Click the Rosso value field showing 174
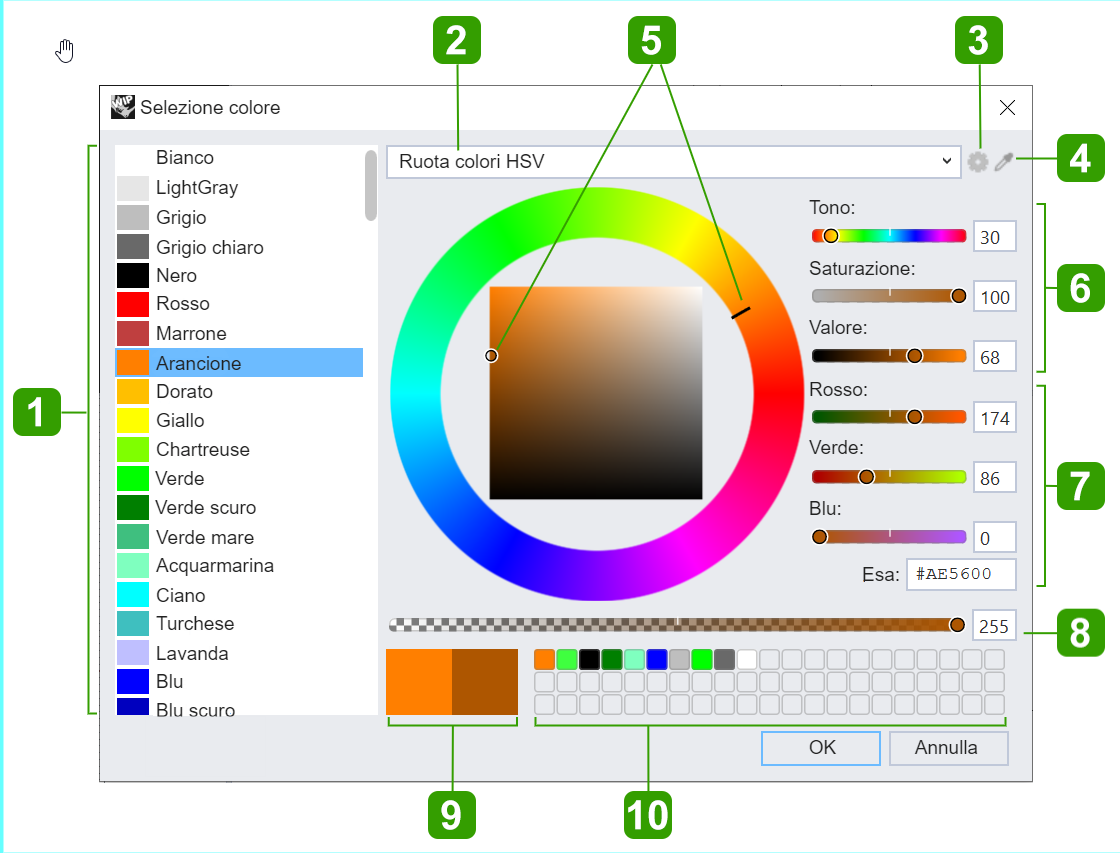Image resolution: width=1120 pixels, height=853 pixels. coord(994,418)
